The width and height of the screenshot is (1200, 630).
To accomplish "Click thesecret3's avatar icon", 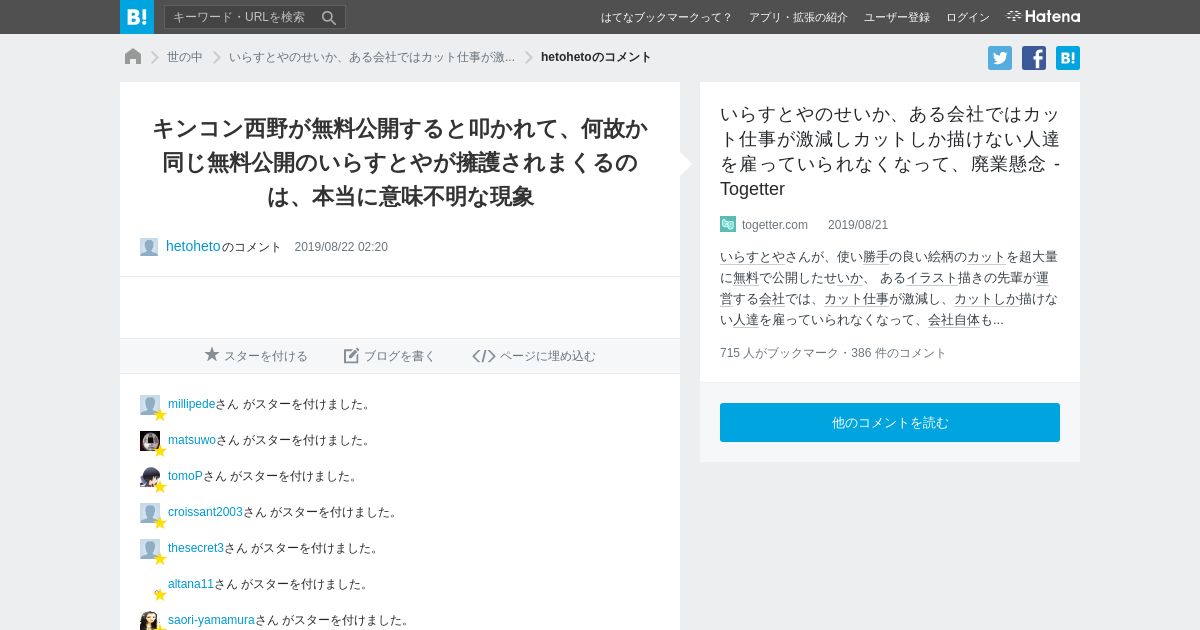I will coord(150,549).
